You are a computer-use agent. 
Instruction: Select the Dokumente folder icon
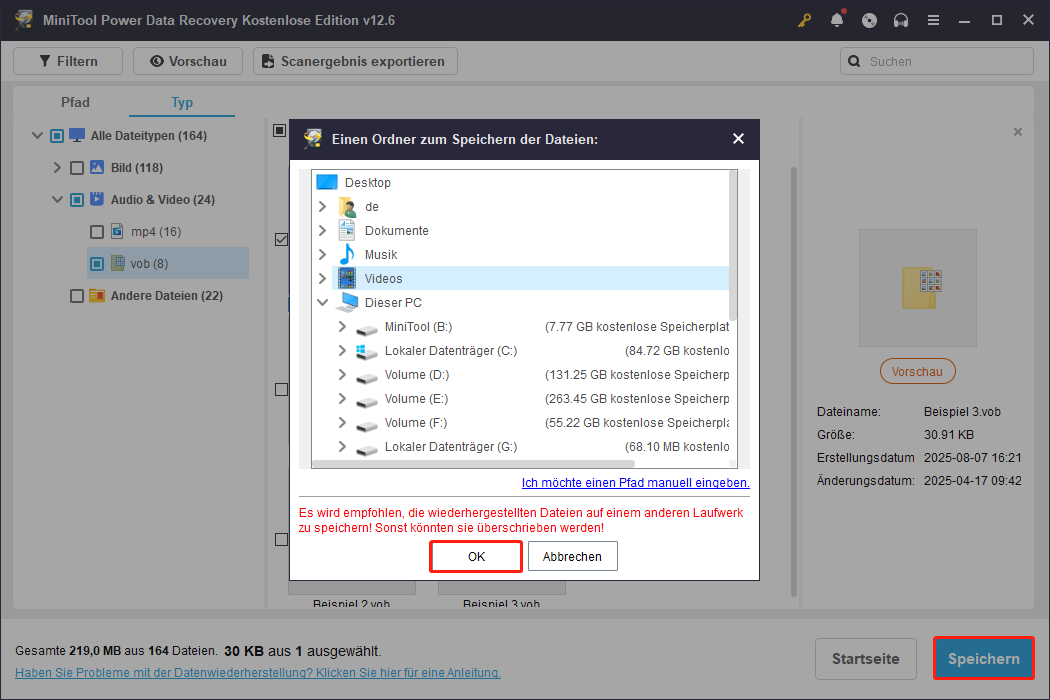click(347, 230)
